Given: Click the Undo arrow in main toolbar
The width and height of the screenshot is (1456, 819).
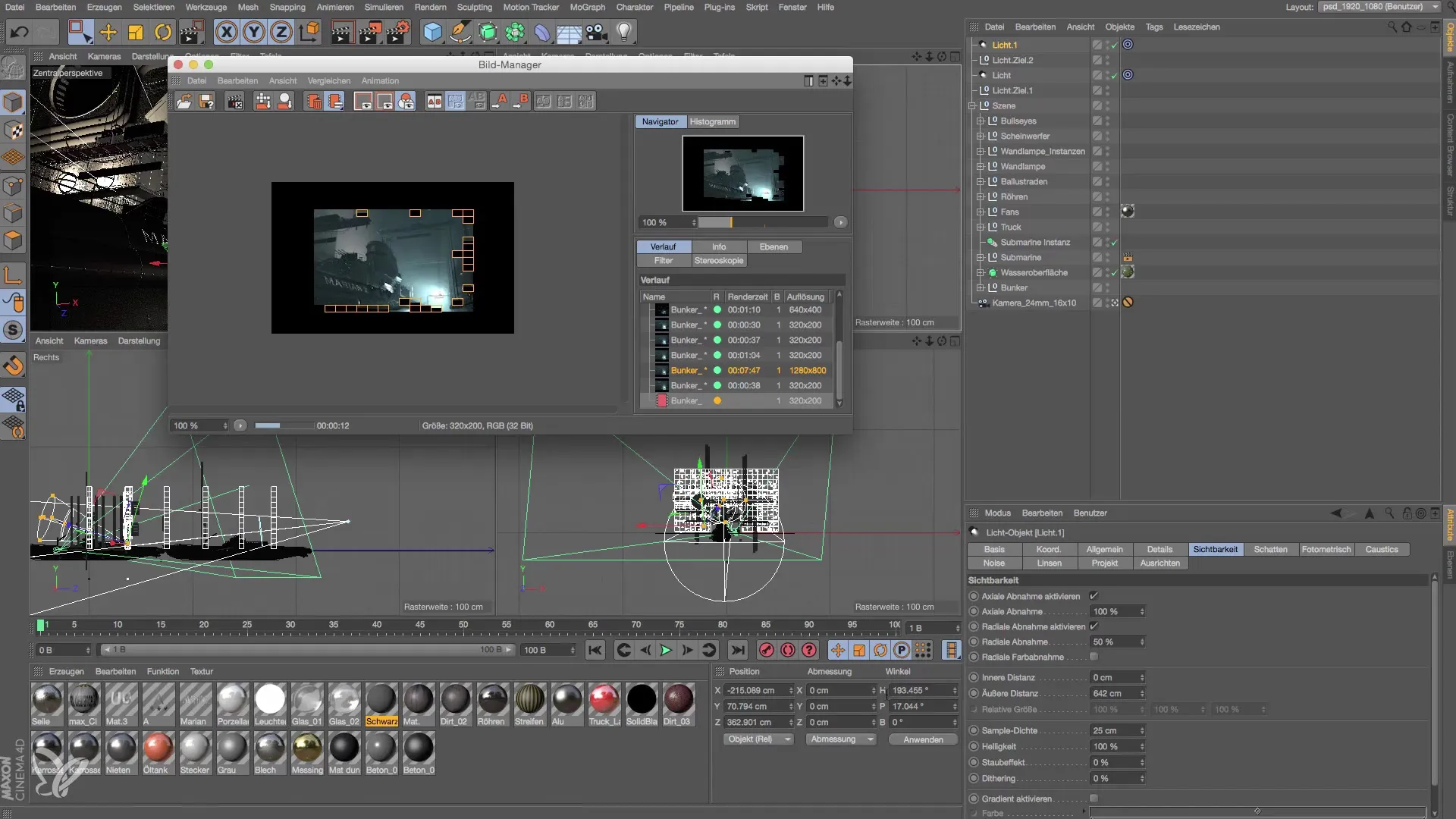Looking at the screenshot, I should point(20,32).
